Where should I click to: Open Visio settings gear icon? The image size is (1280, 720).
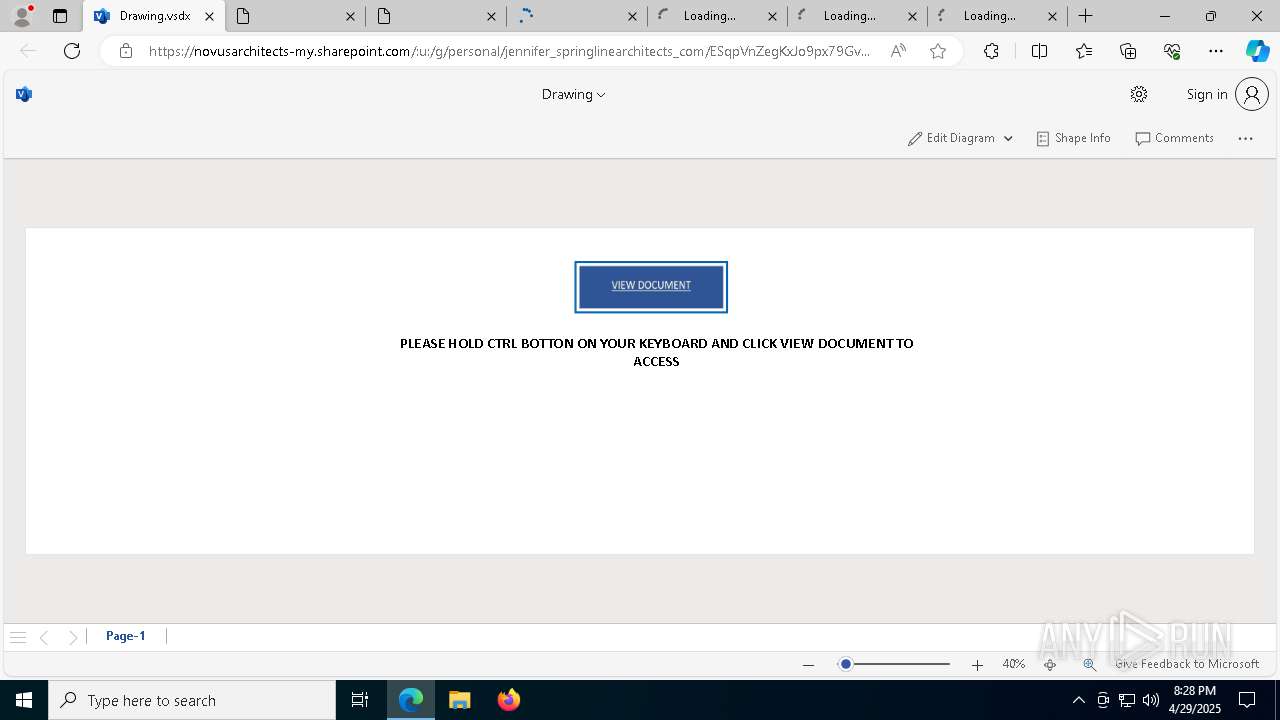click(x=1139, y=94)
